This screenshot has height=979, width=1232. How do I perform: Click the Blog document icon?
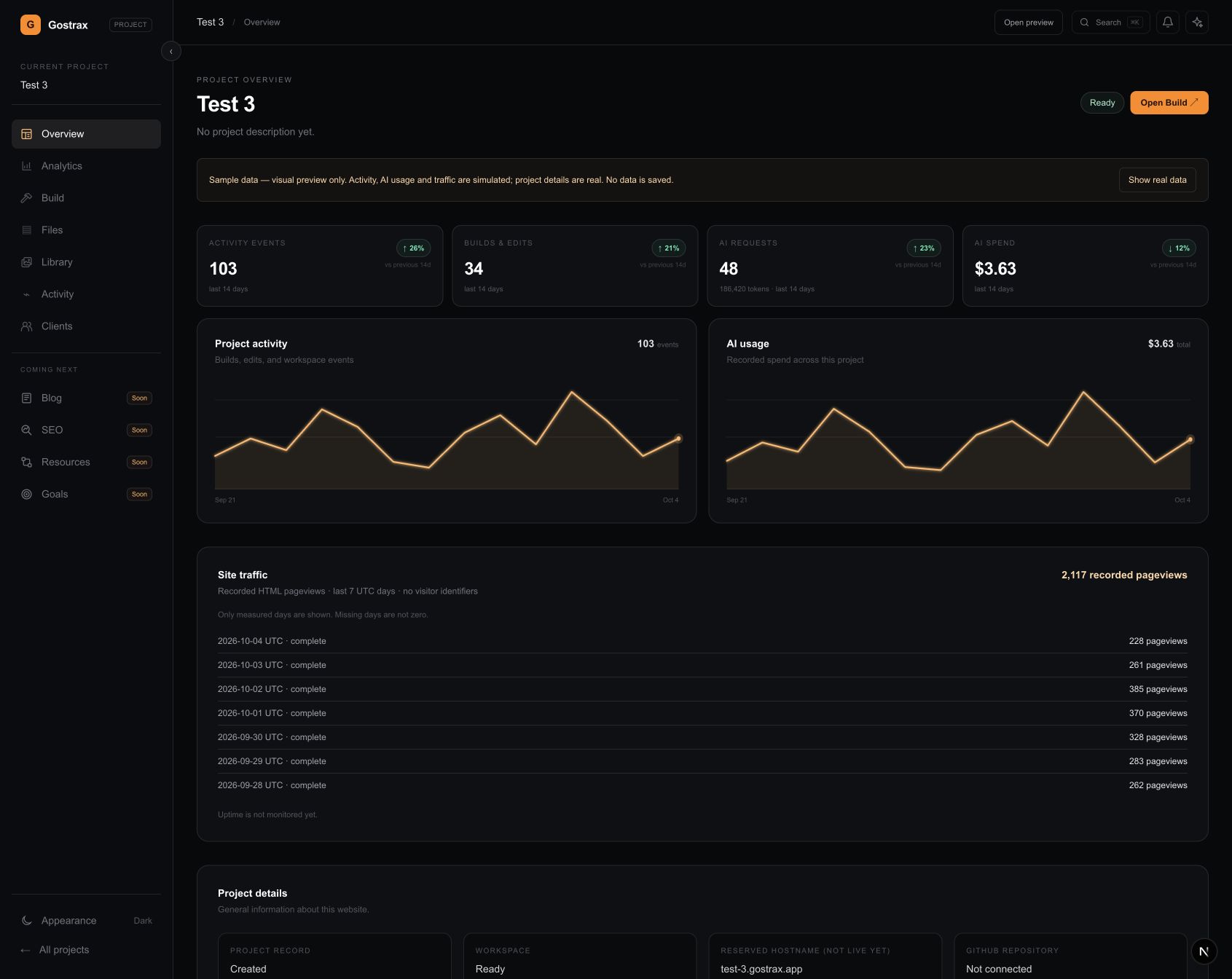(x=26, y=398)
